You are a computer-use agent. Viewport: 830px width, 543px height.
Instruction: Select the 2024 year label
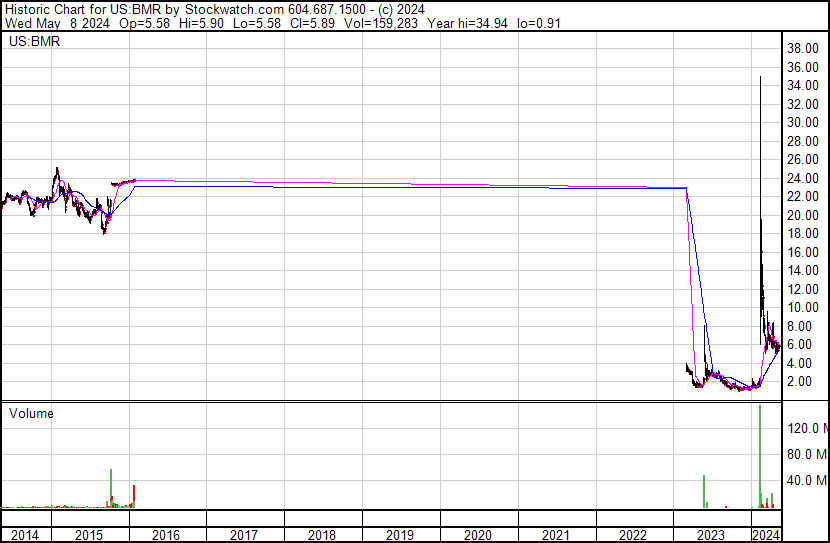point(766,536)
